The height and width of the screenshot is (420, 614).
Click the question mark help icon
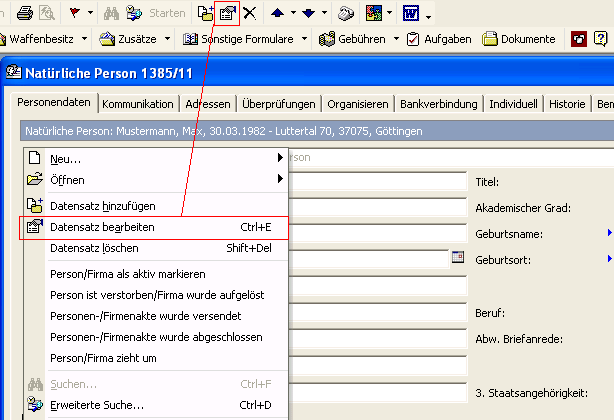point(578,40)
